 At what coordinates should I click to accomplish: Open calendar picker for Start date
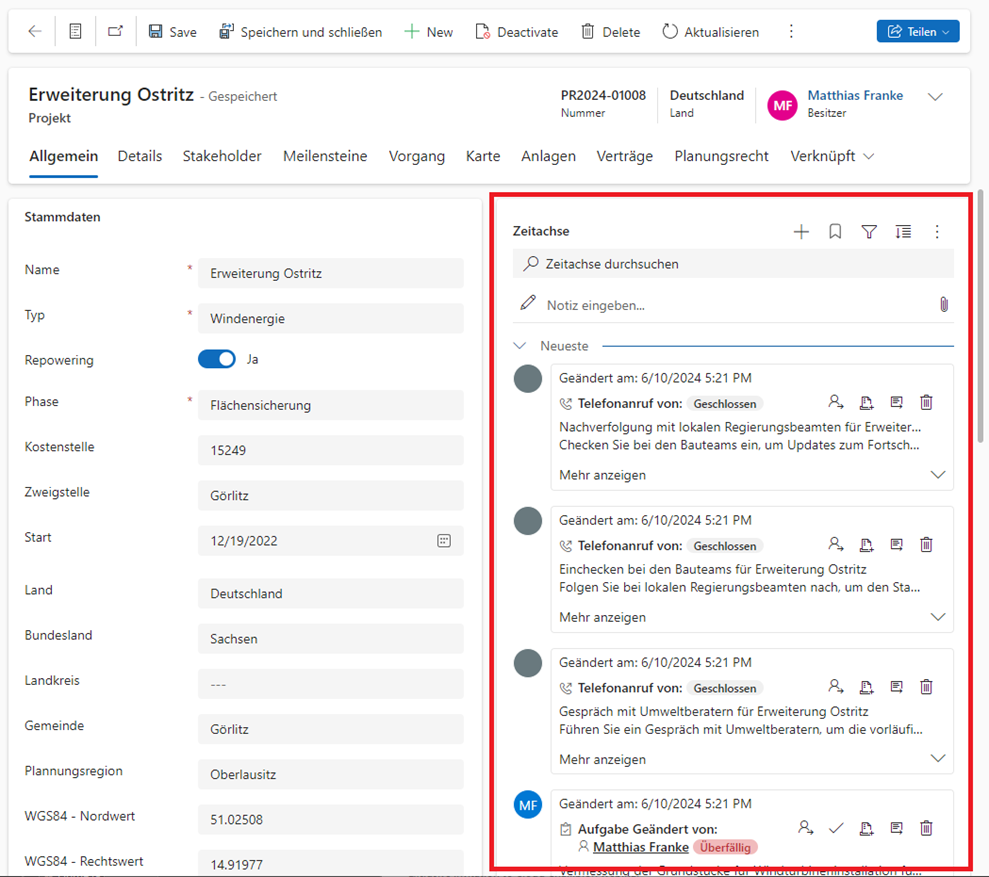pos(444,541)
